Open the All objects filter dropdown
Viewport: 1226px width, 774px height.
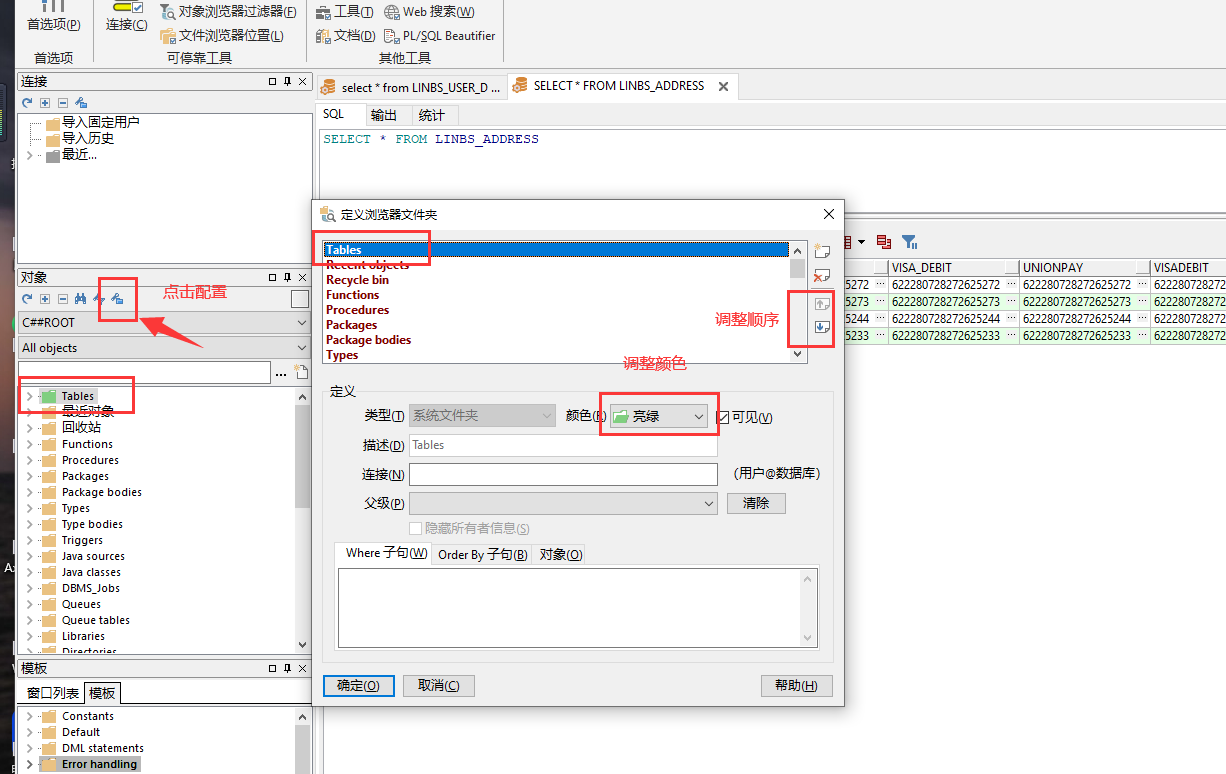click(164, 348)
